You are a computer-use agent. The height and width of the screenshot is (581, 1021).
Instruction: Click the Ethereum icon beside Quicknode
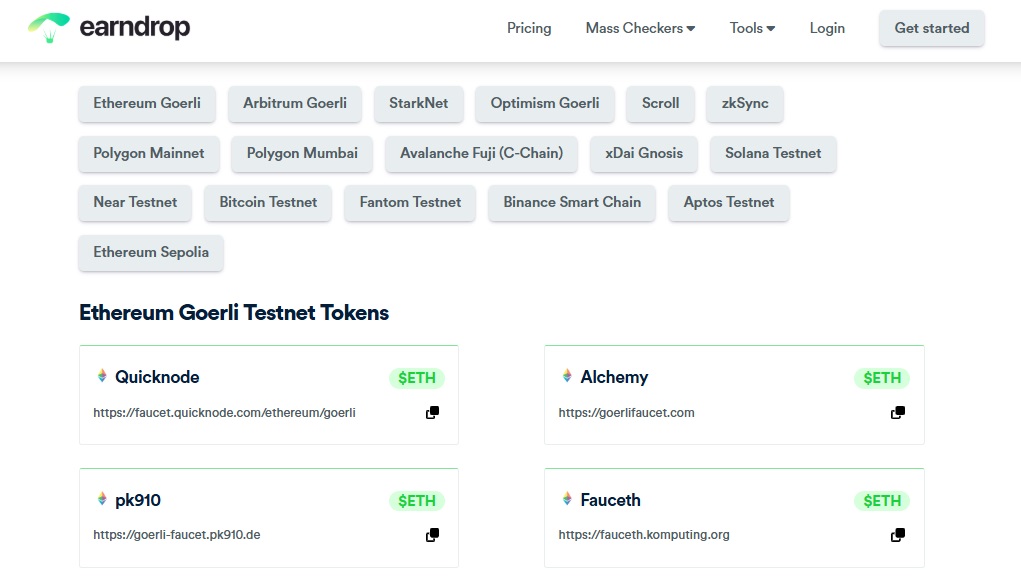click(x=101, y=377)
